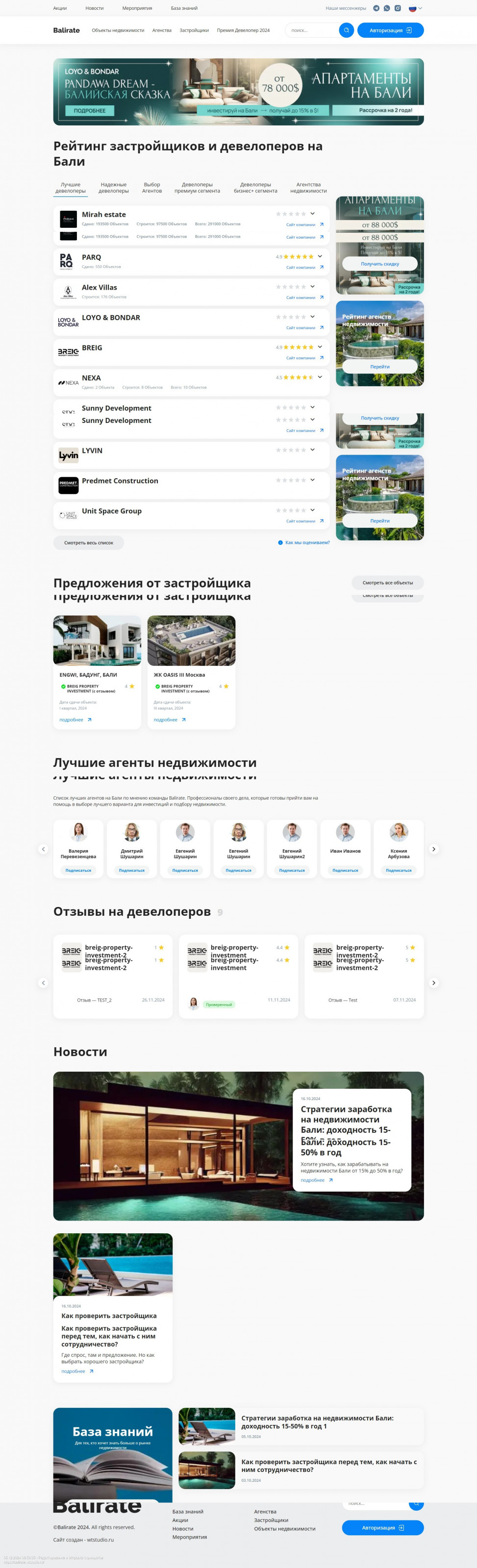
Task: Subscribe to Дмитрий Шушарин
Action: click(x=131, y=870)
